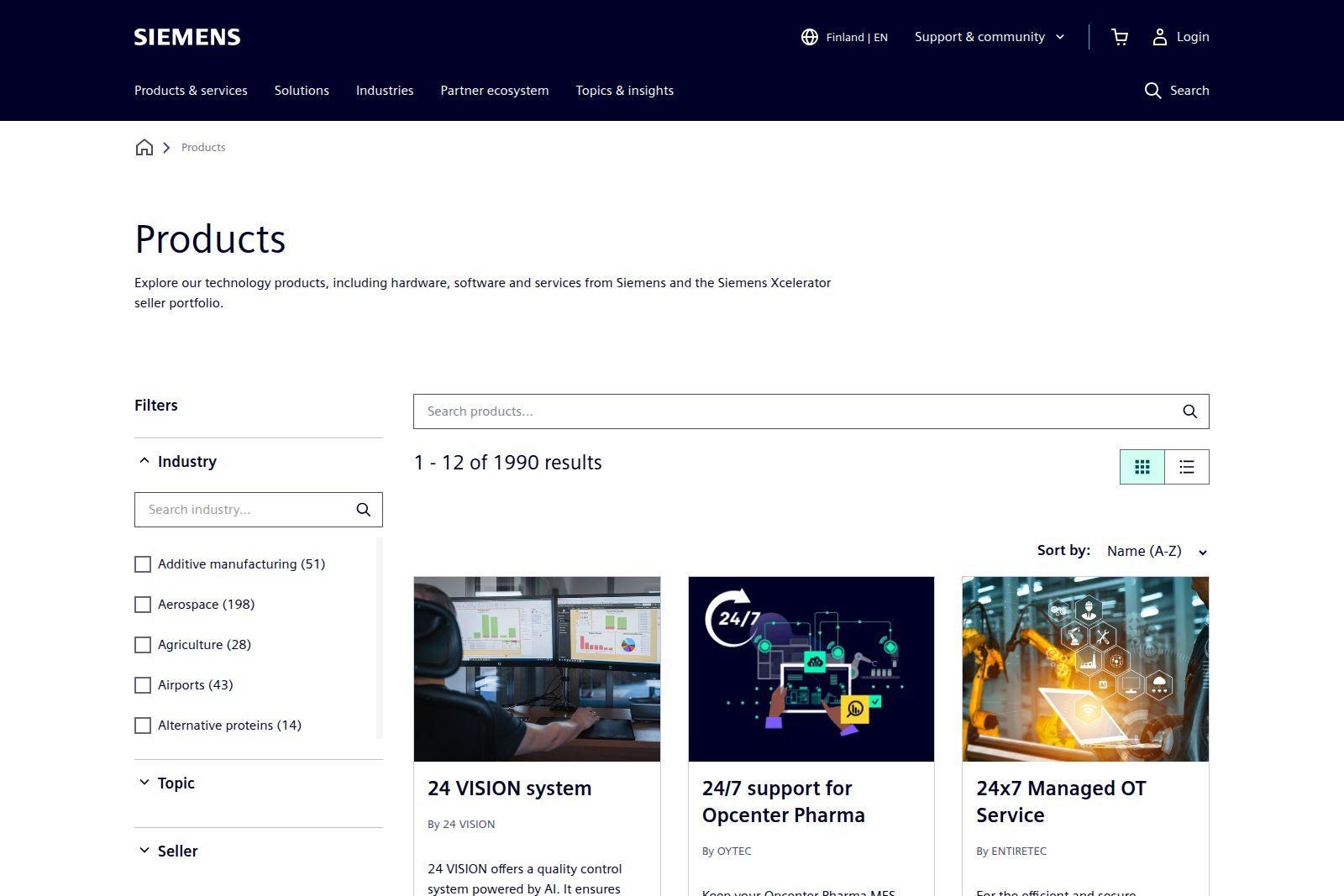Click the globe region selector icon
This screenshot has width=1344, height=896.
[x=810, y=37]
